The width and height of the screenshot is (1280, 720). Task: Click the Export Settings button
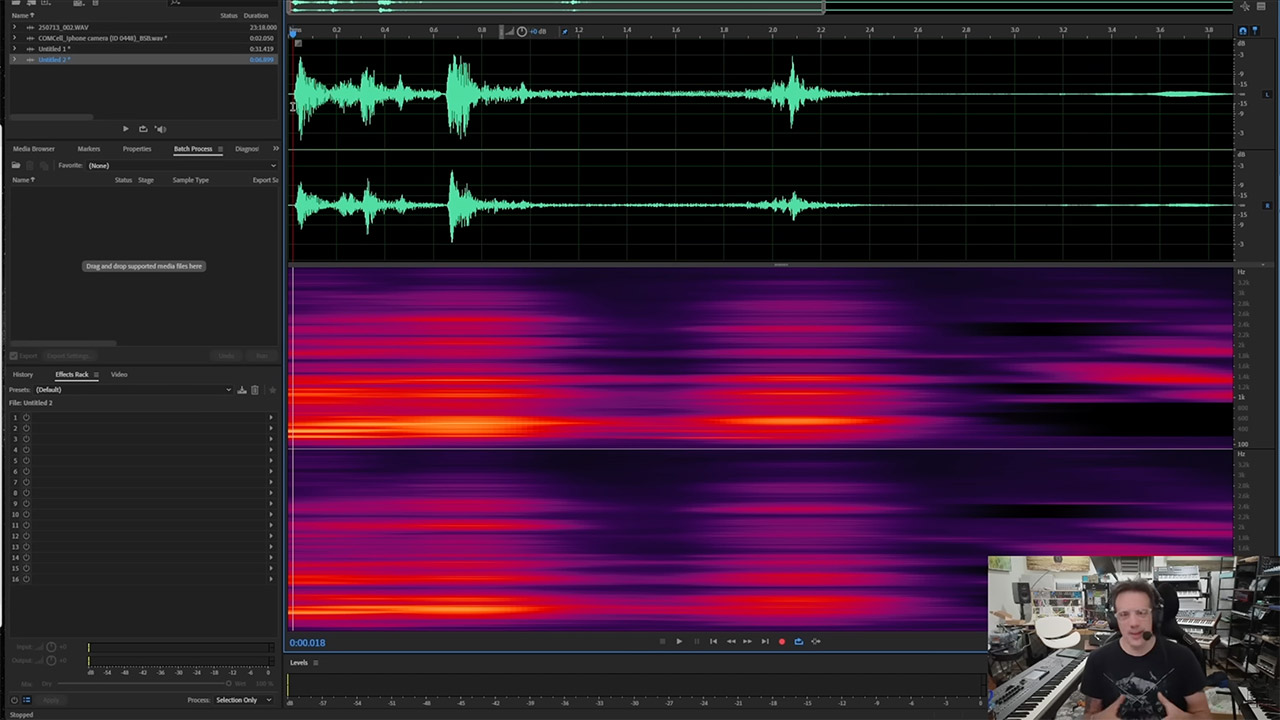click(69, 356)
